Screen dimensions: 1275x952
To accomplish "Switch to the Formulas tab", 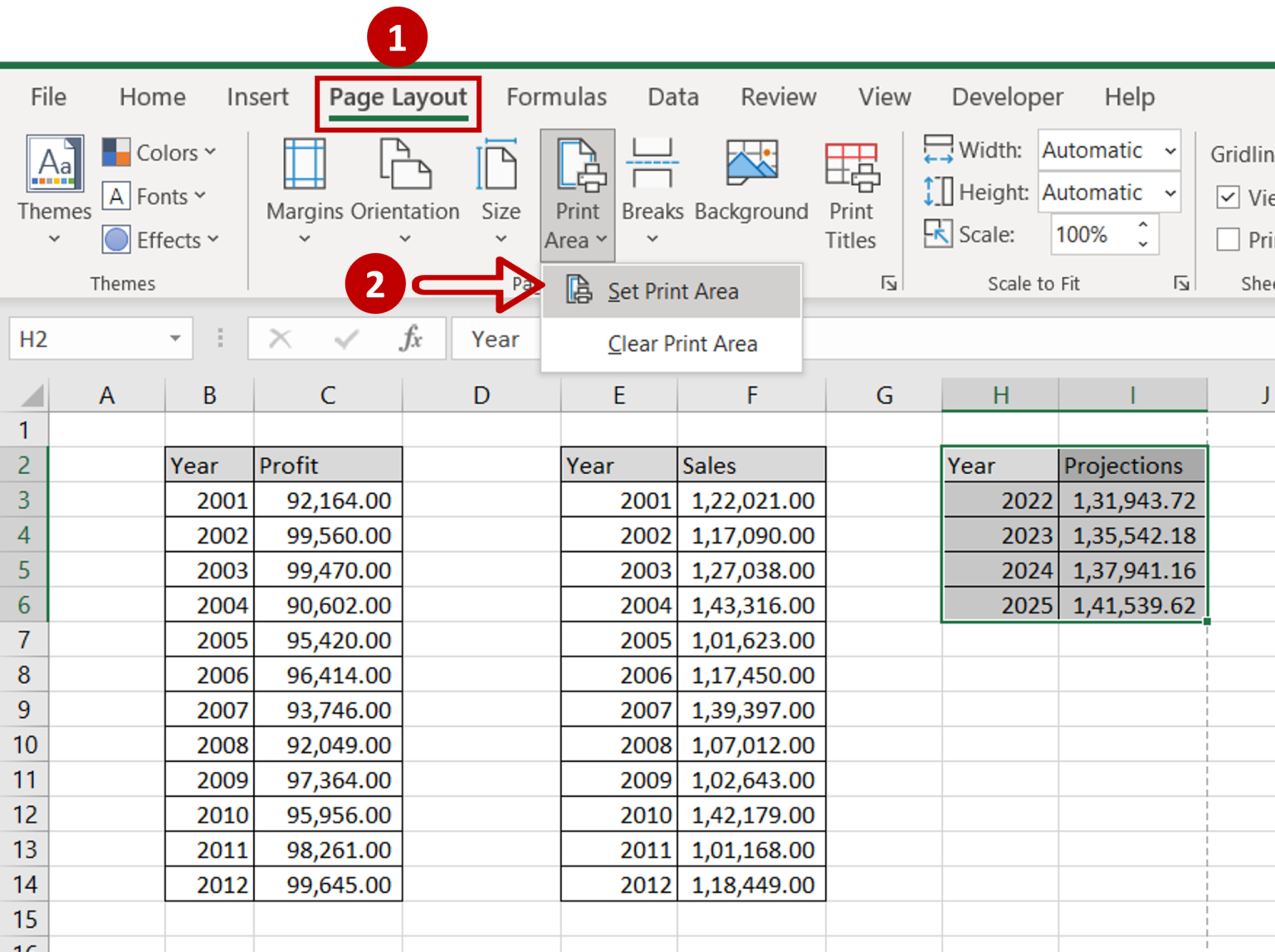I will click(555, 97).
